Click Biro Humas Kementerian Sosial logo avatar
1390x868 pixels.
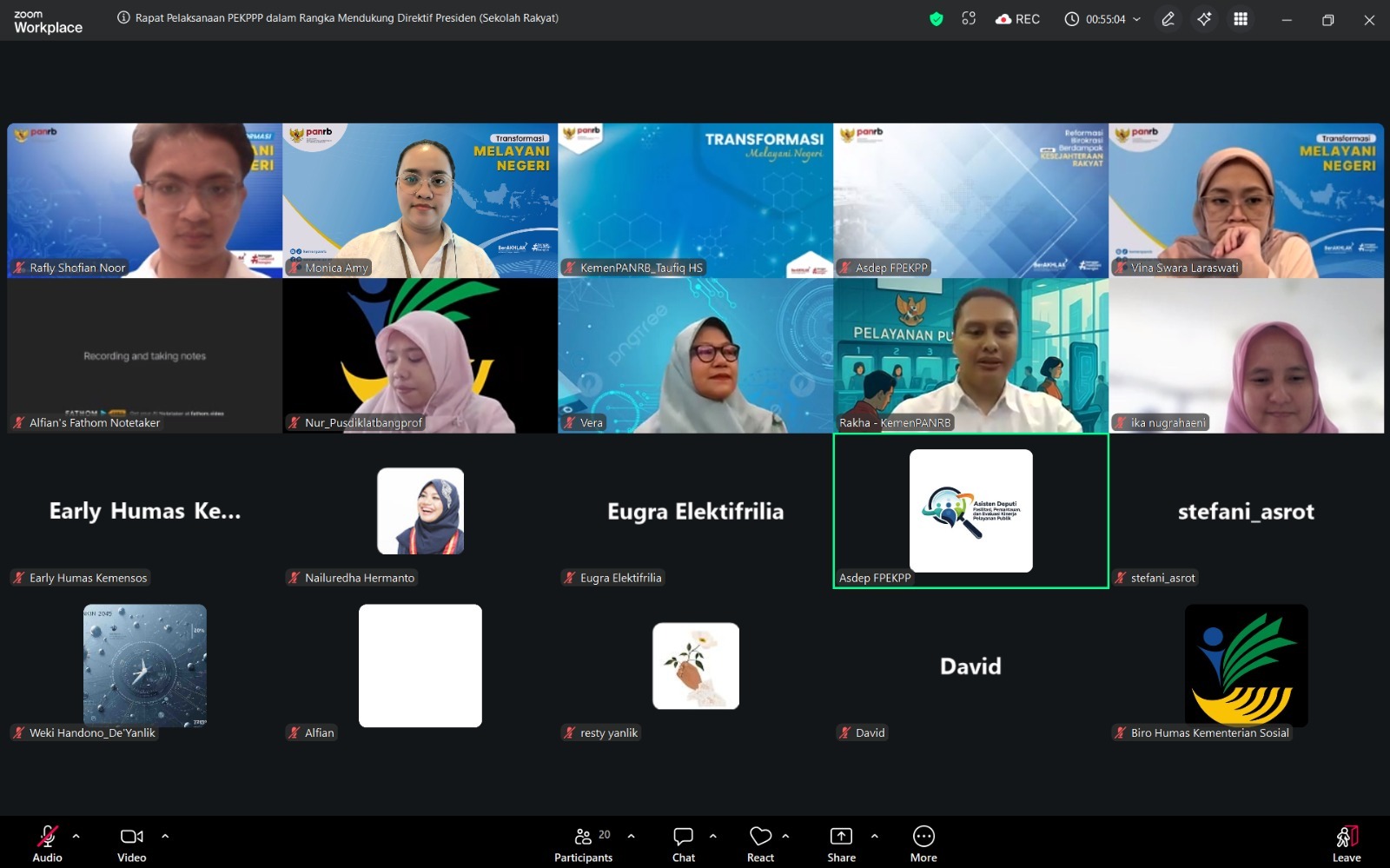click(x=1247, y=666)
